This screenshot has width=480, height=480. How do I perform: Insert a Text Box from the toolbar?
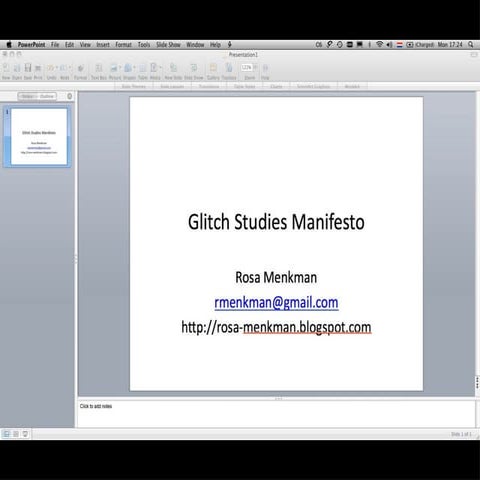[99, 68]
